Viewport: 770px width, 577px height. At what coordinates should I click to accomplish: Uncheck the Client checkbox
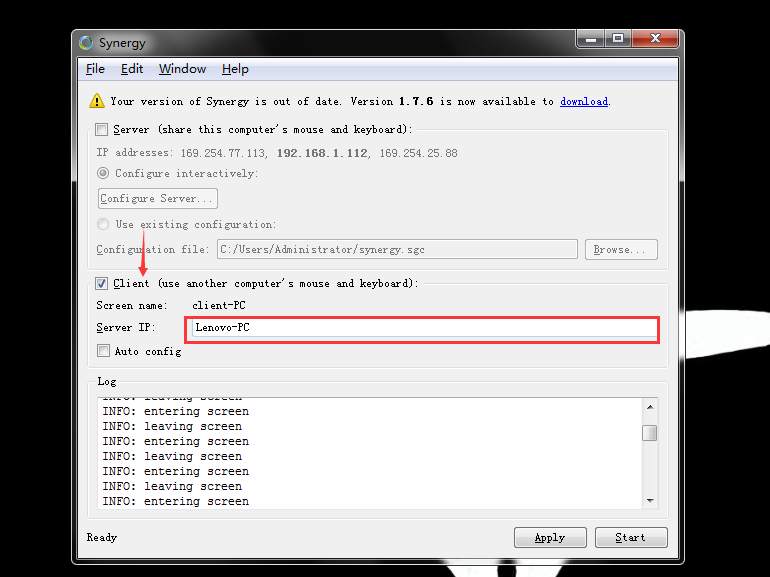tap(102, 283)
